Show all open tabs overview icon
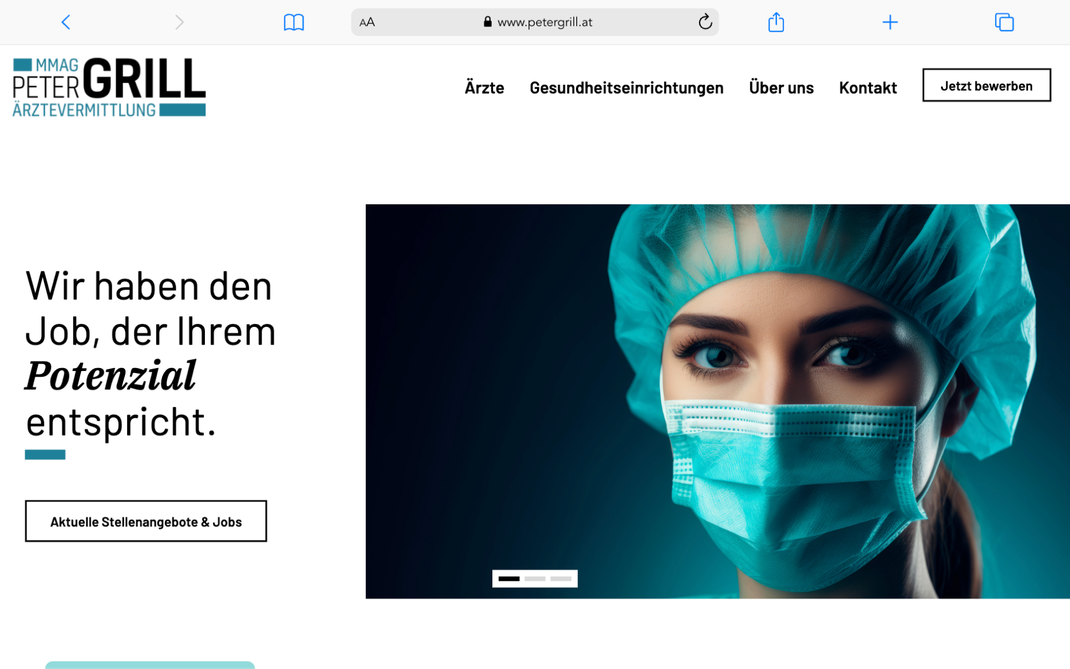1070x669 pixels. coord(1004,23)
